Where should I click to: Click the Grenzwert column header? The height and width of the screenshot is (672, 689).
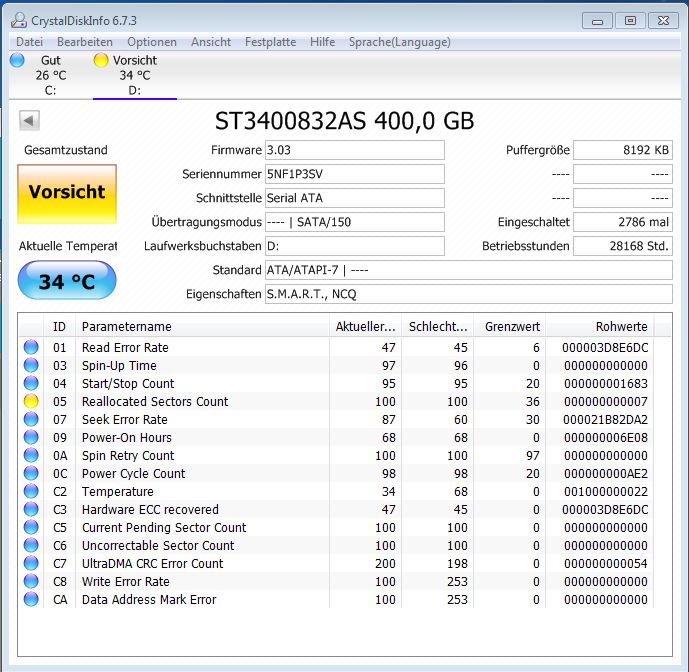(x=510, y=326)
